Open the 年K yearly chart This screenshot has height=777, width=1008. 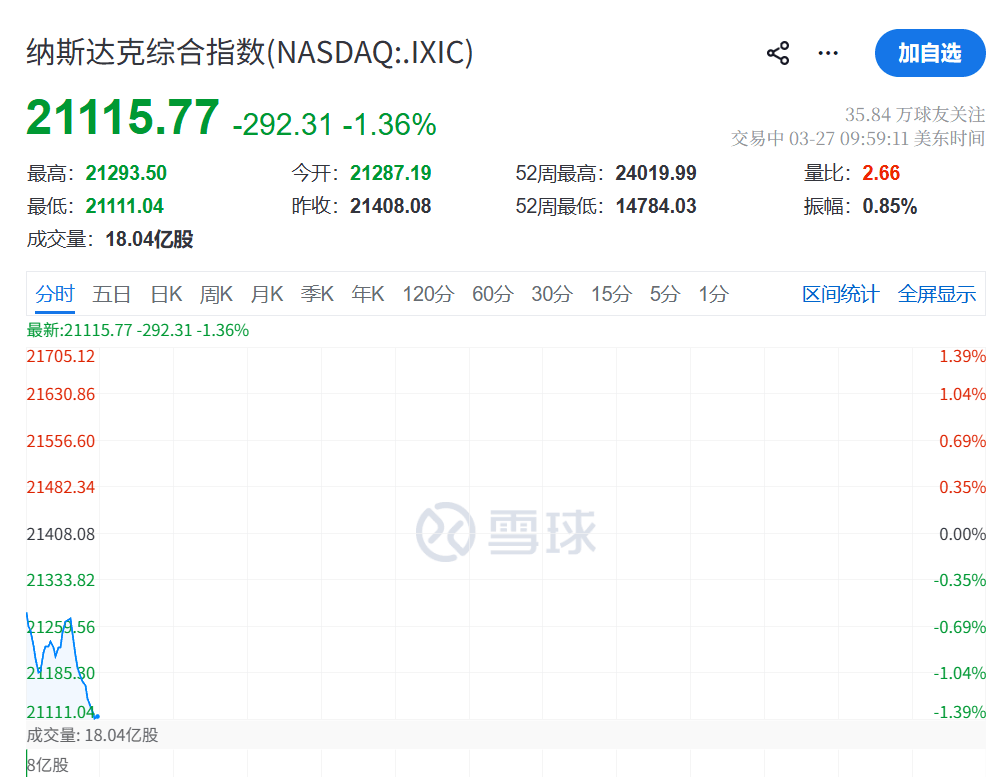368,294
